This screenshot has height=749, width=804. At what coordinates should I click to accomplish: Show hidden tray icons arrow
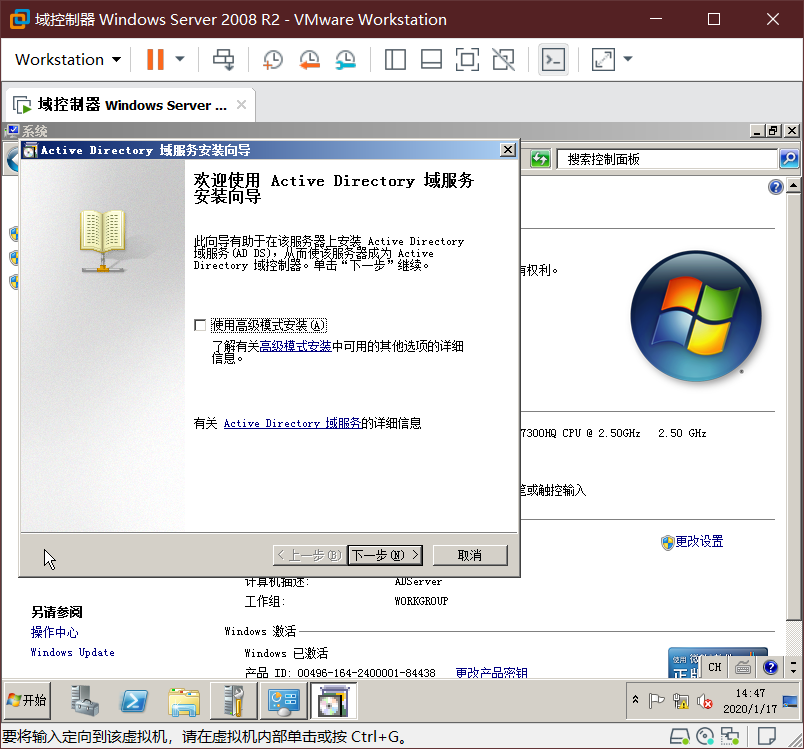(x=635, y=699)
